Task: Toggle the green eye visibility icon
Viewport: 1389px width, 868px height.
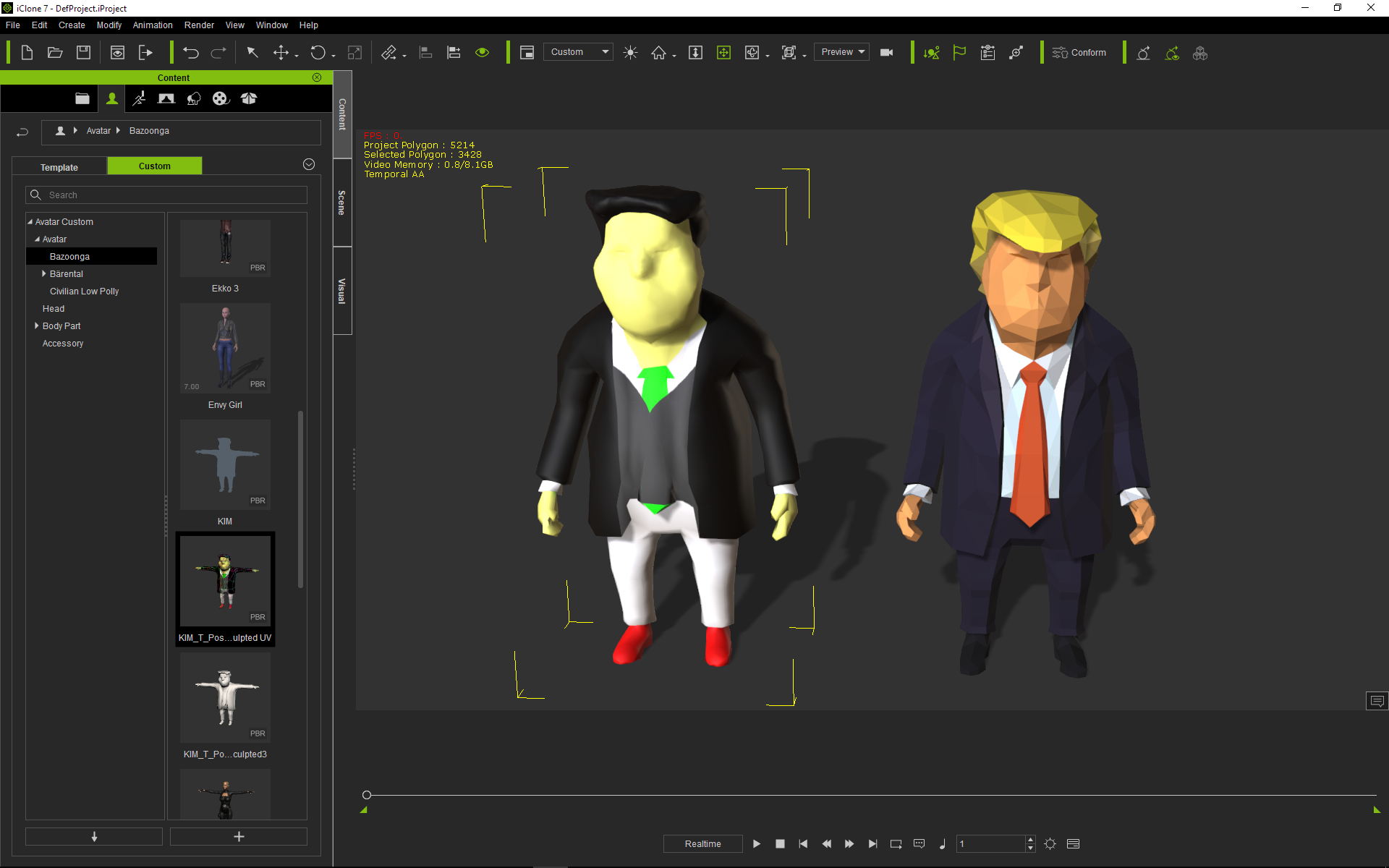Action: 483,53
